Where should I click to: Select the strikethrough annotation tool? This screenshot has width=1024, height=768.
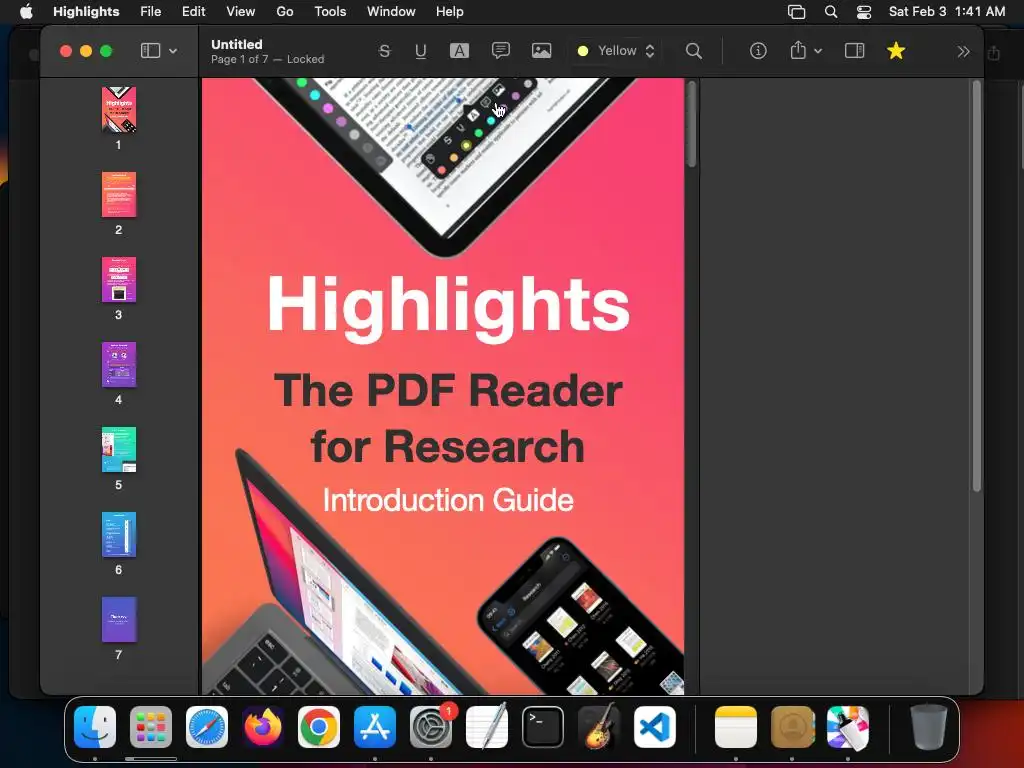coord(384,51)
